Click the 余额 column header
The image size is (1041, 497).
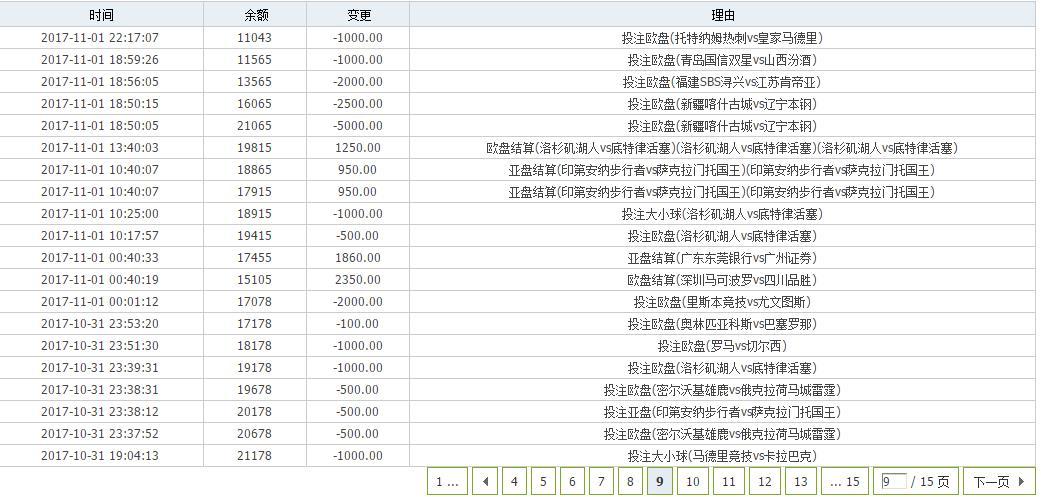coord(255,15)
